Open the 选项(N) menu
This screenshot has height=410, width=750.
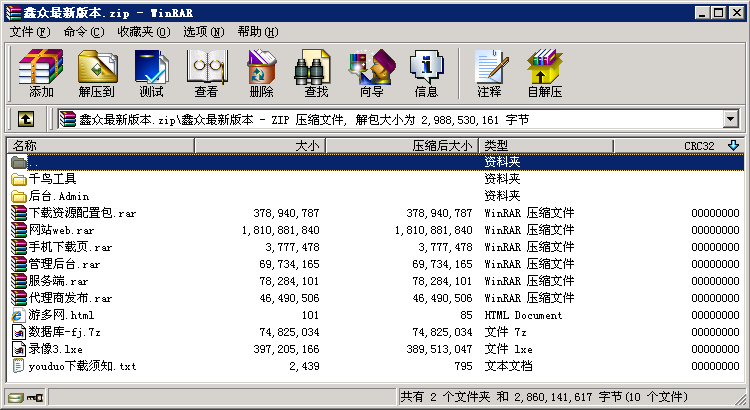coord(205,32)
